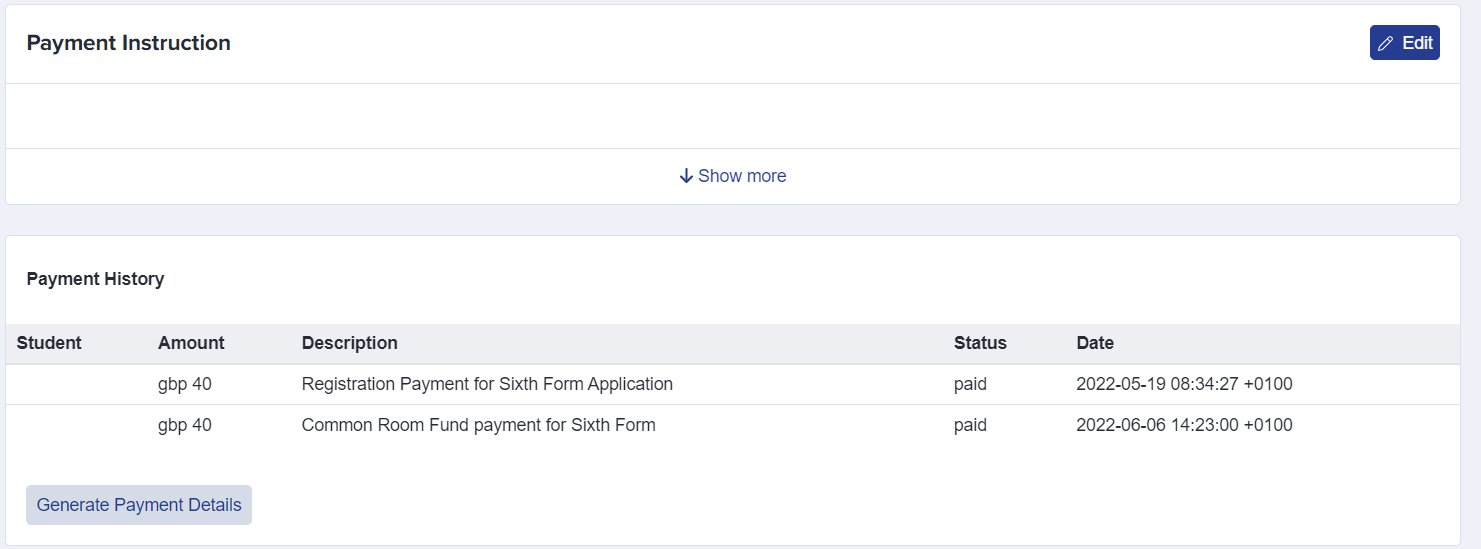Select the 2022-05-19 08:34:27 date cell

click(x=1185, y=384)
